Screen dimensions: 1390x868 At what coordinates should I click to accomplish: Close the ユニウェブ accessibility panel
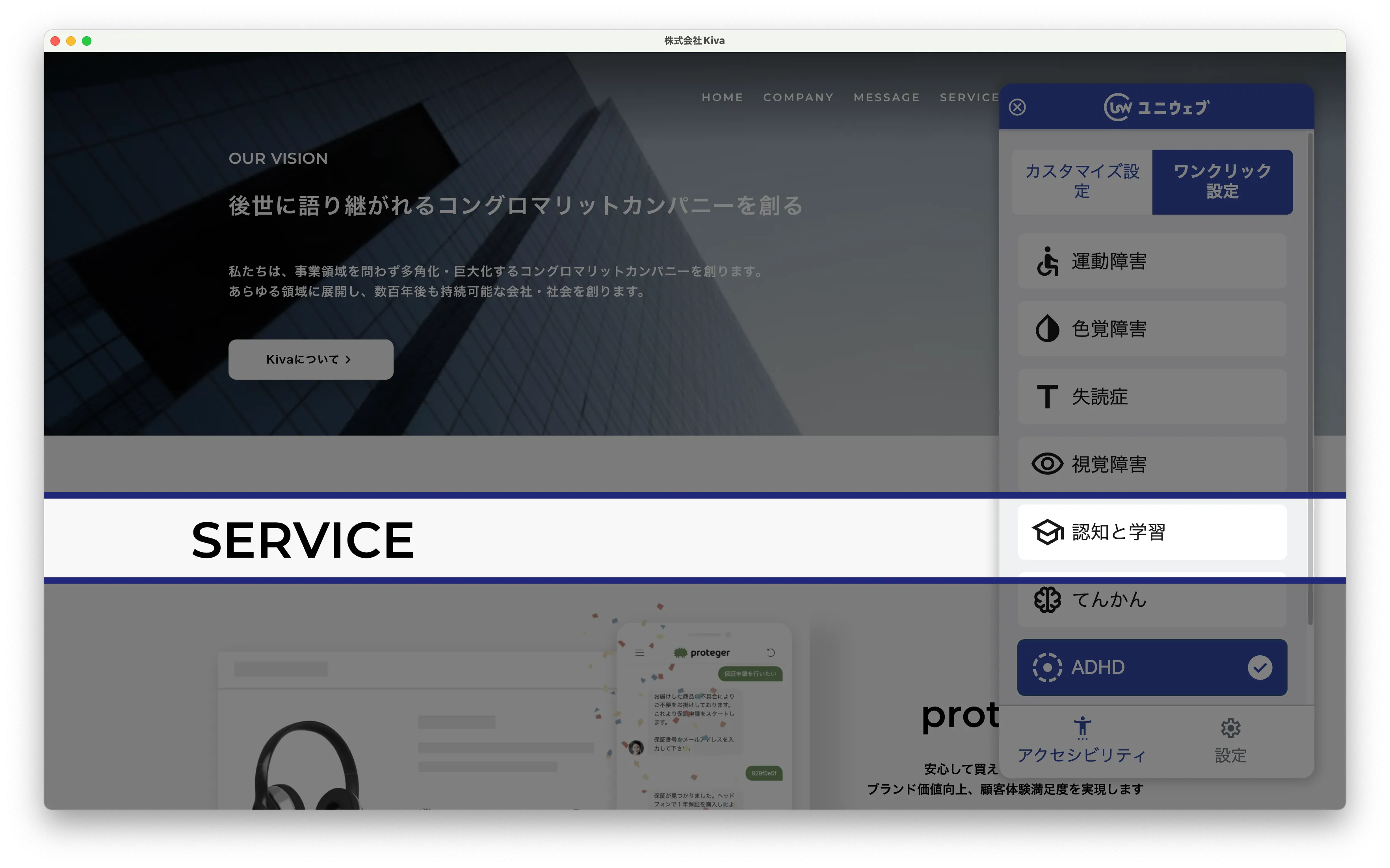click(1017, 108)
